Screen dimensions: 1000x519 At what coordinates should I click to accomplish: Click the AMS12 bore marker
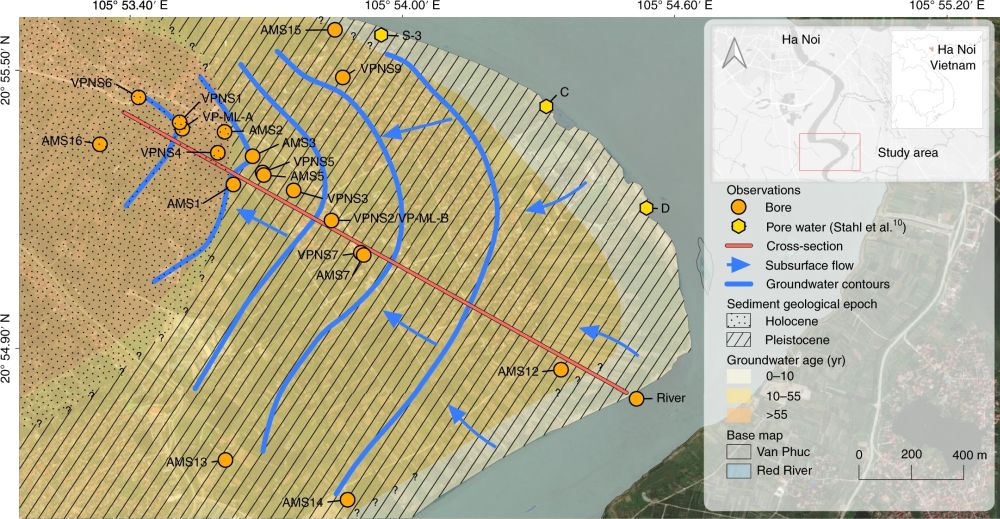(561, 369)
